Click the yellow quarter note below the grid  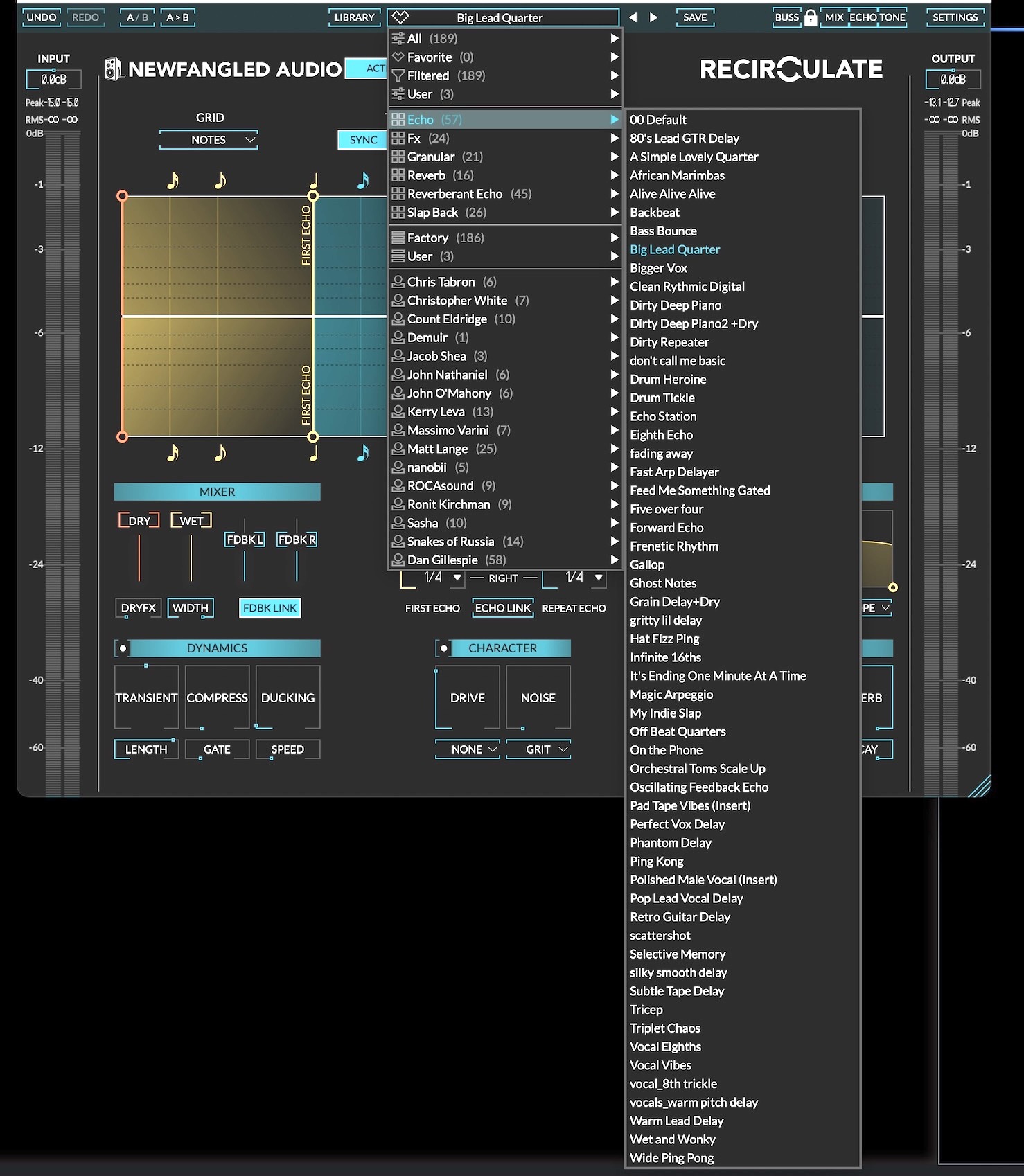click(x=314, y=453)
